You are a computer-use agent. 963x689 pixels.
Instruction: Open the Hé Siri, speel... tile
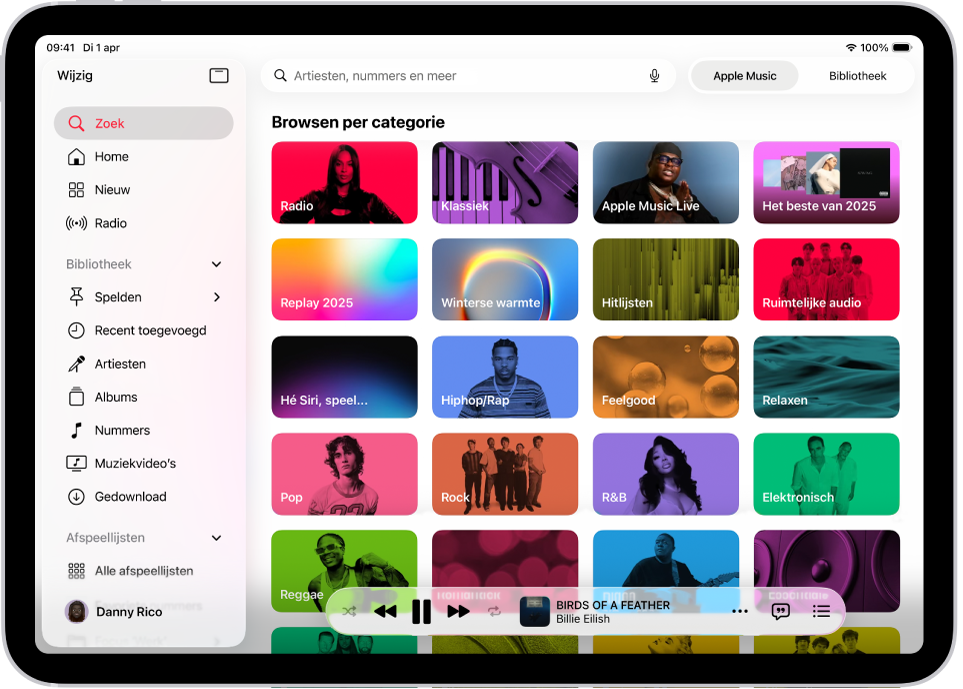pos(345,377)
